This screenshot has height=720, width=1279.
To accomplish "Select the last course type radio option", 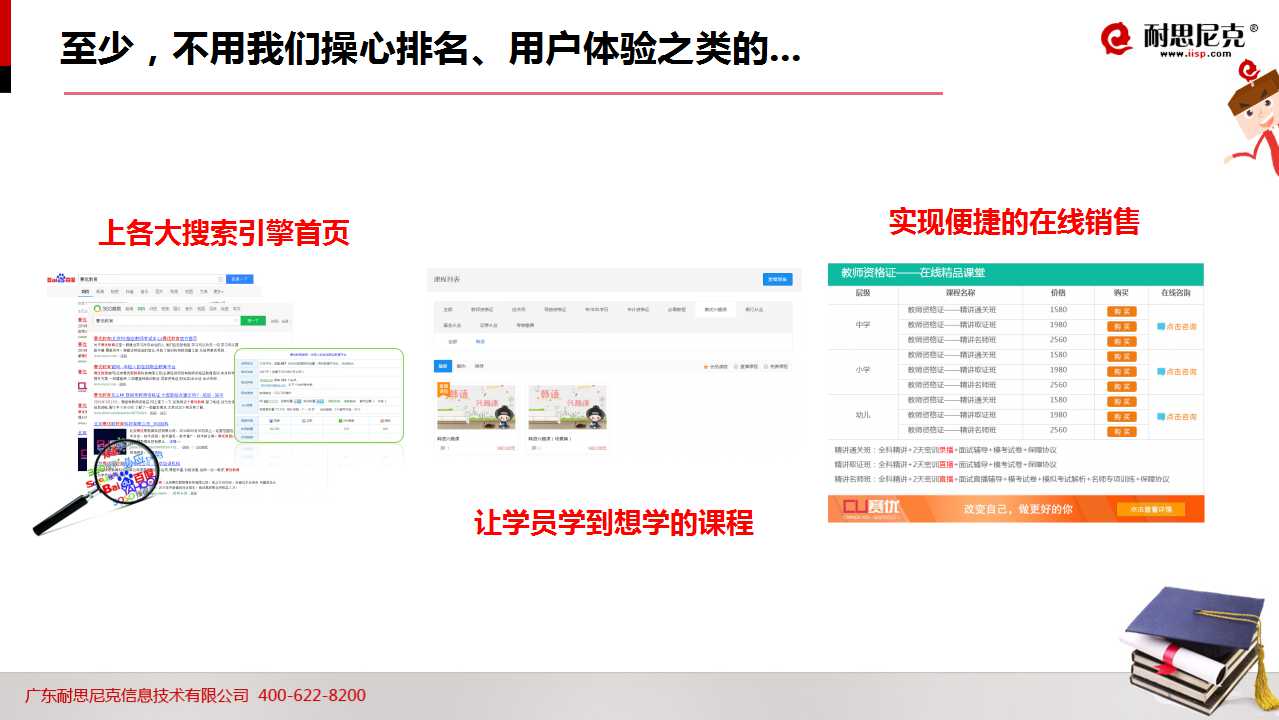I will (766, 367).
